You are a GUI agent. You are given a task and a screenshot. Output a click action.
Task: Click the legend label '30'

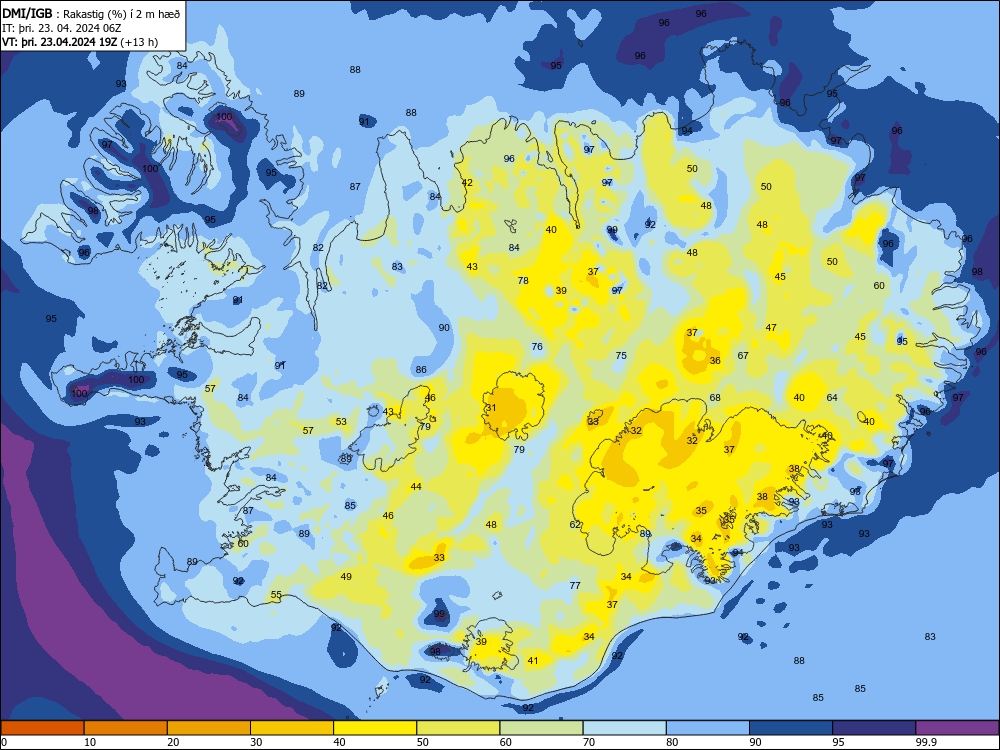(257, 742)
